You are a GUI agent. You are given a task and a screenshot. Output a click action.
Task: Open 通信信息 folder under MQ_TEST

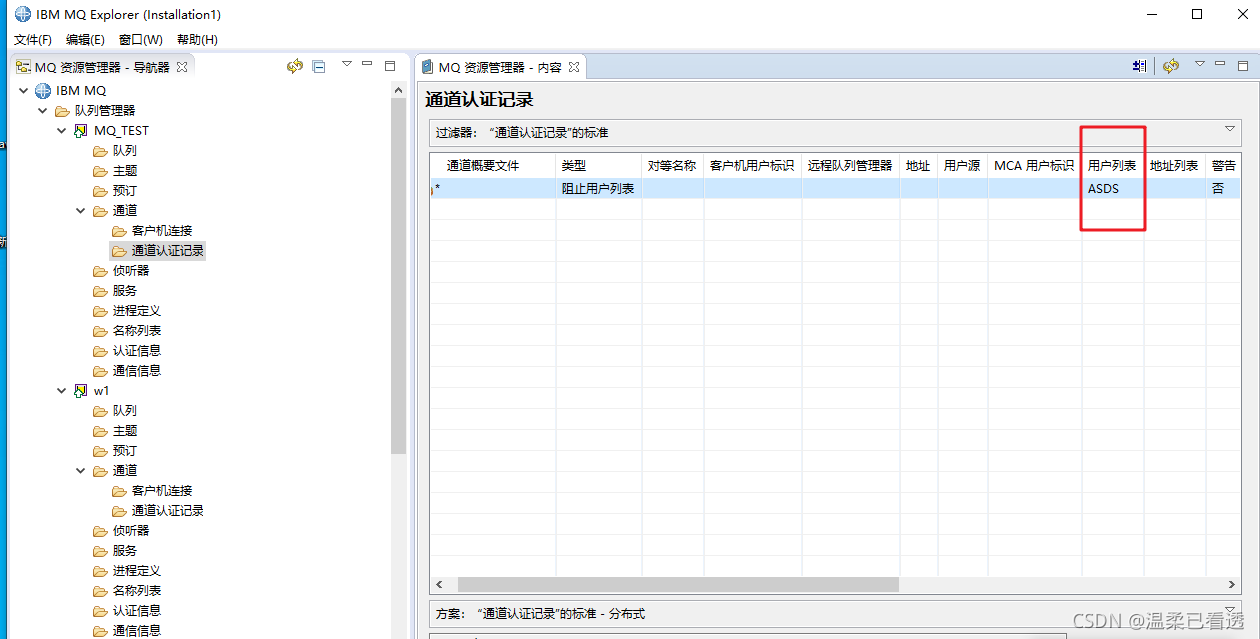[x=137, y=371]
